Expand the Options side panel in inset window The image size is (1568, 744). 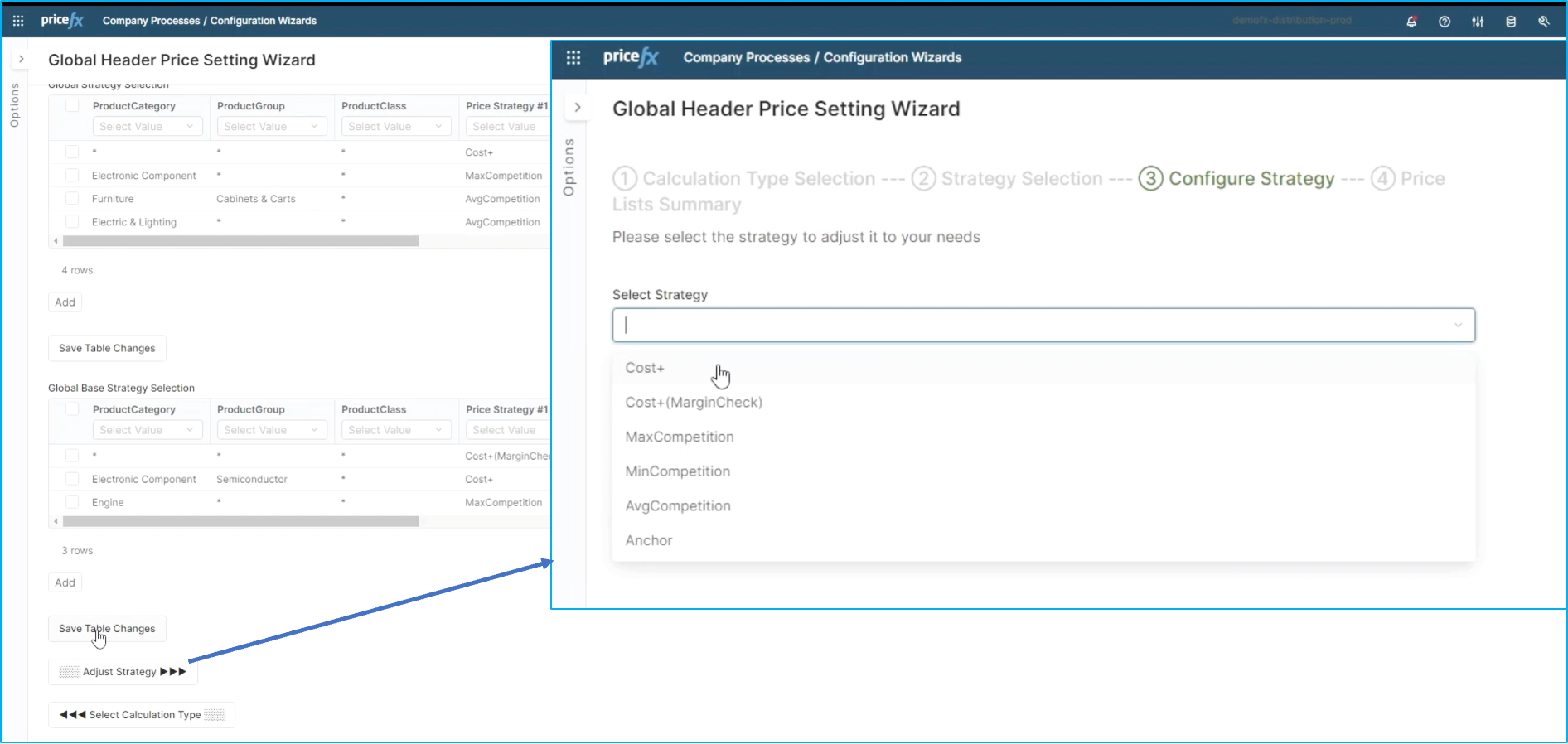[578, 108]
